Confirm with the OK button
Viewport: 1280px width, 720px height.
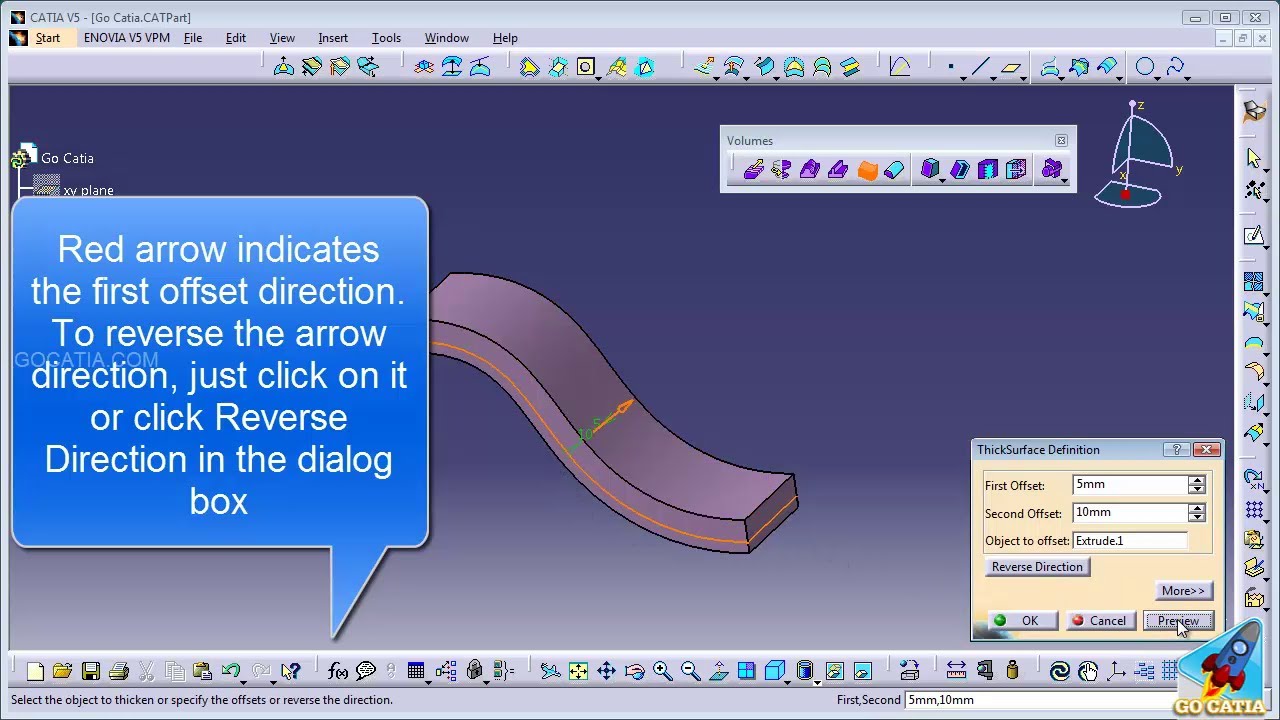click(1022, 621)
